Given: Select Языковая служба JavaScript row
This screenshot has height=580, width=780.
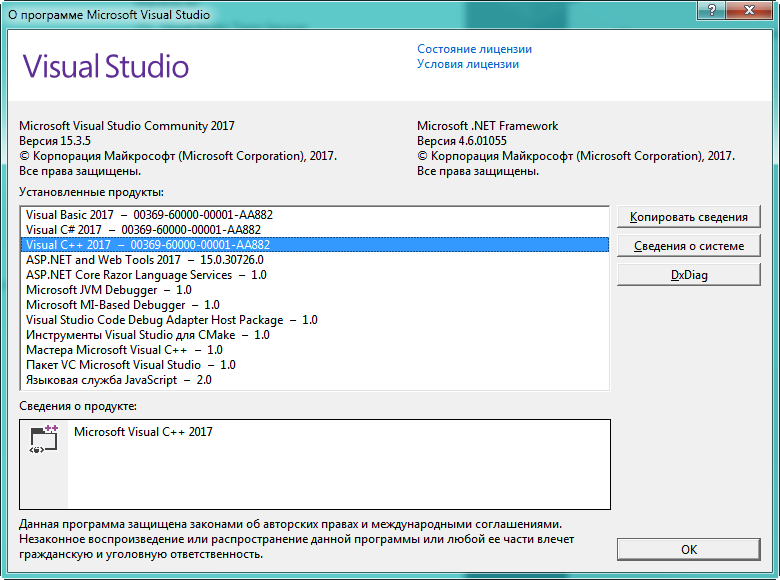Looking at the screenshot, I should click(x=314, y=380).
